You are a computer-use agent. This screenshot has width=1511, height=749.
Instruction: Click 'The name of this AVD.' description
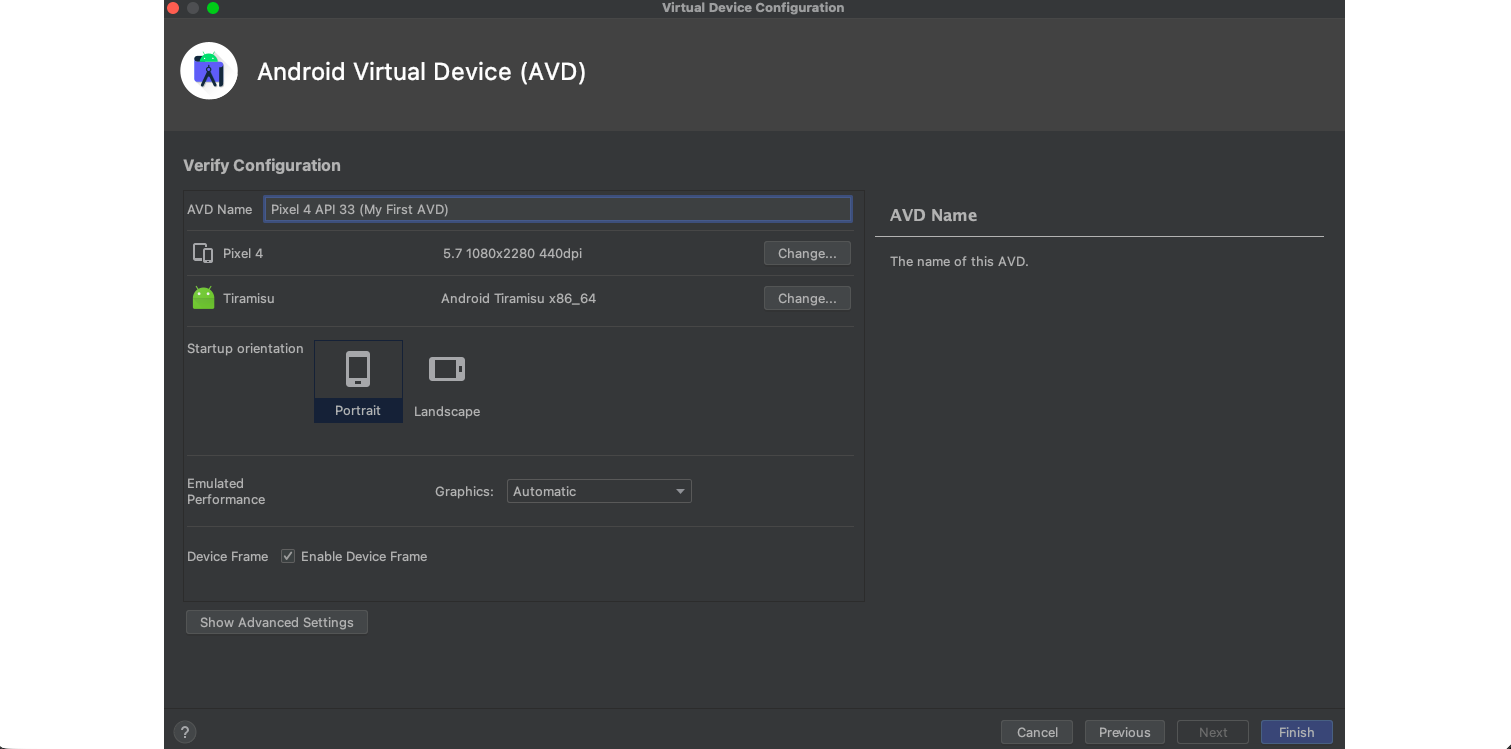(x=959, y=261)
